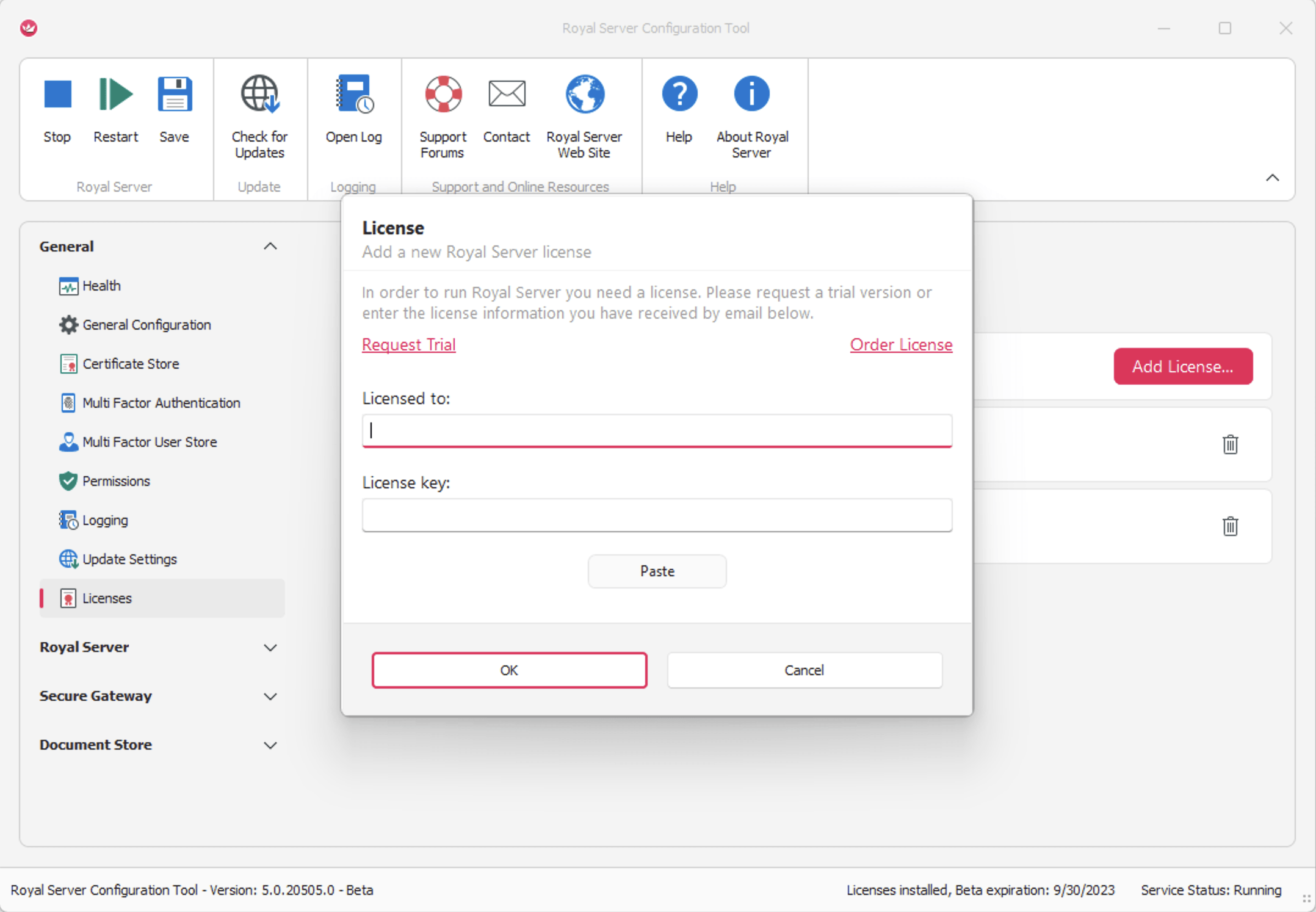1316x912 pixels.
Task: Restart the Royal Server service
Action: pyautogui.click(x=115, y=110)
